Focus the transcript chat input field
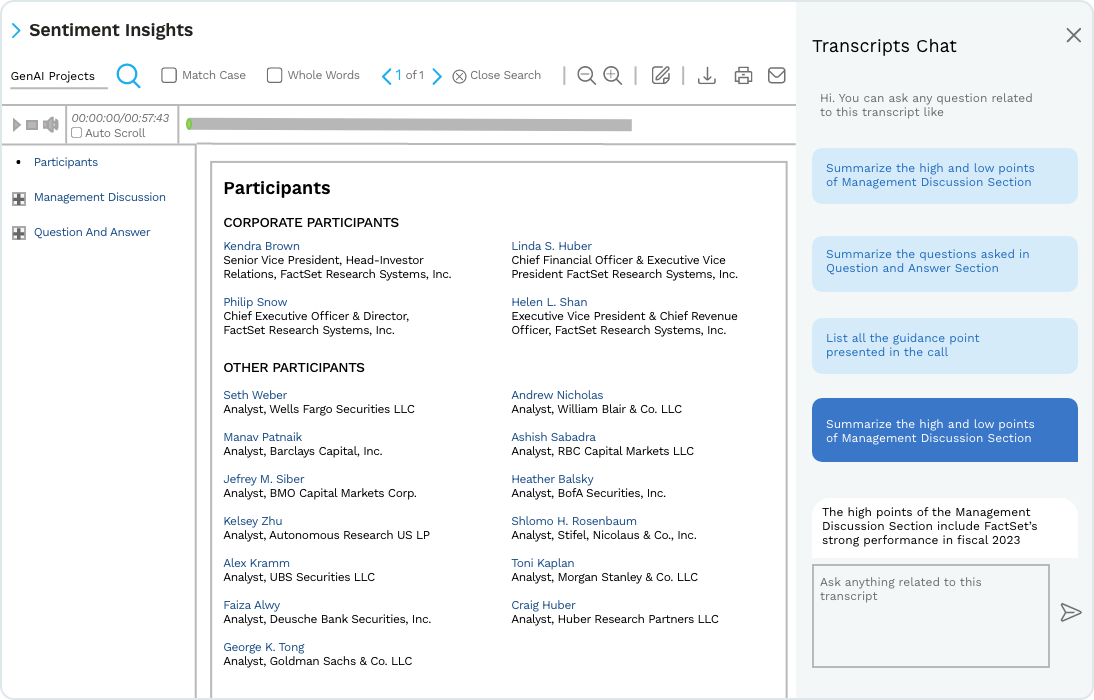The image size is (1094, 700). coord(930,615)
